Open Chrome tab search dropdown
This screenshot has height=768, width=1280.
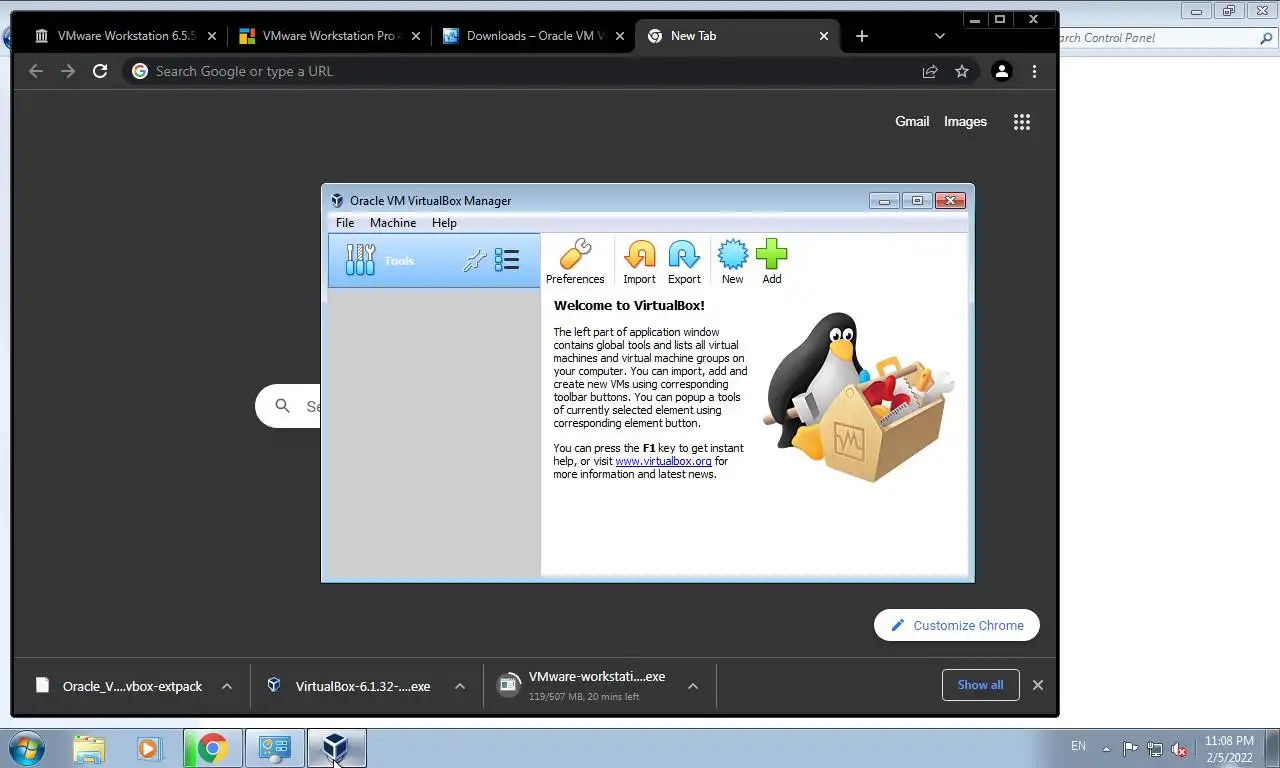[939, 36]
